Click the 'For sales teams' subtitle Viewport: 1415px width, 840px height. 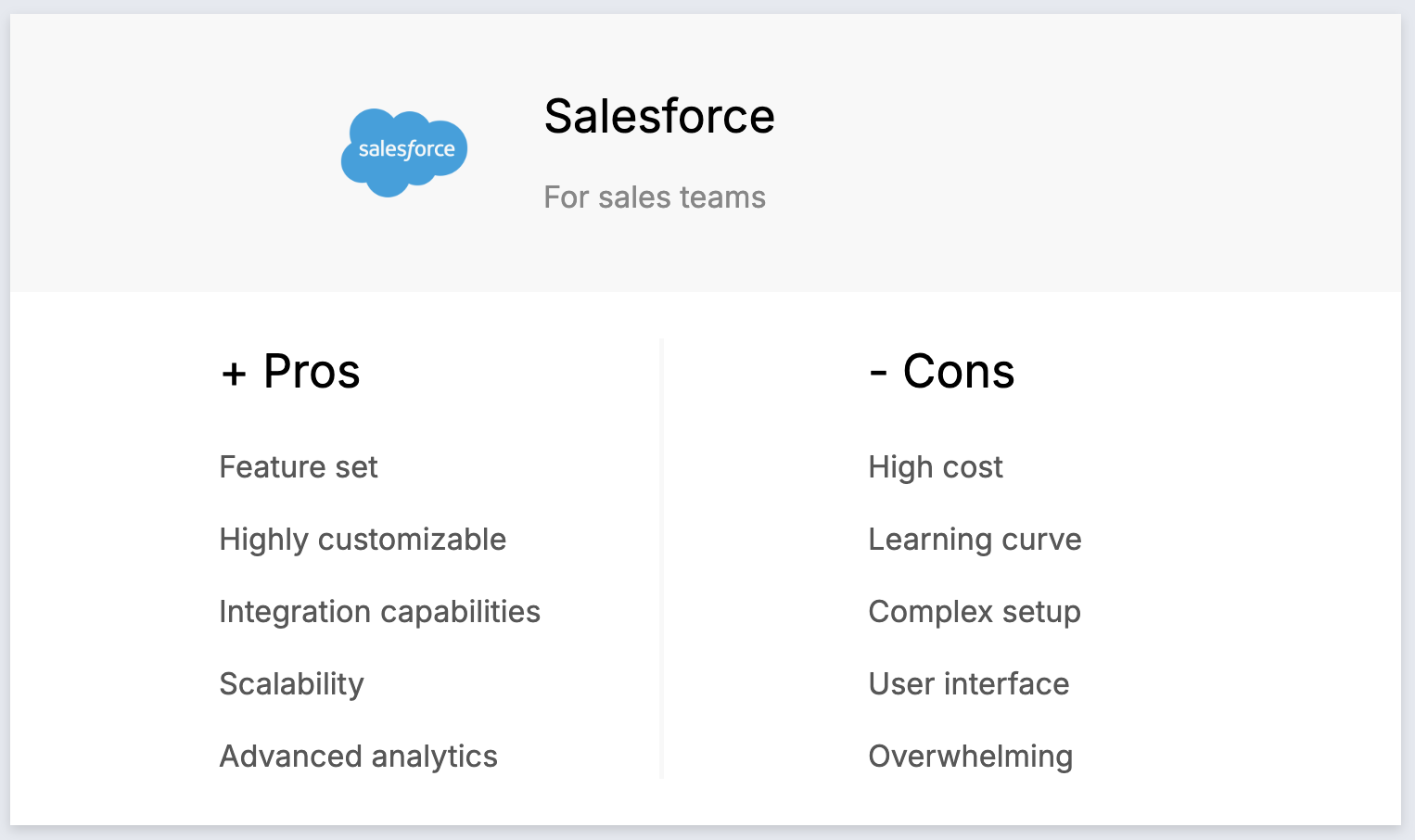click(x=655, y=197)
